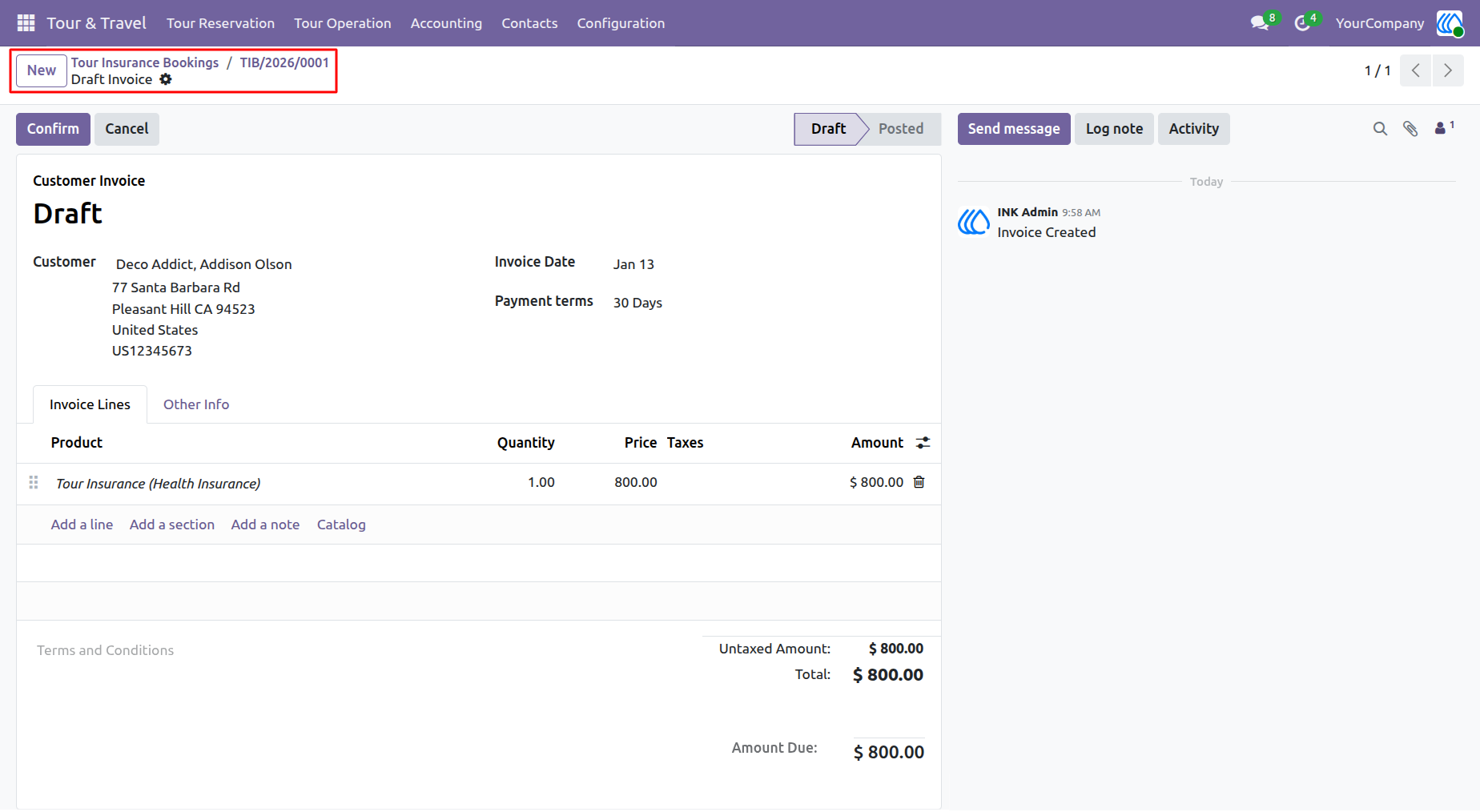Open the Tour Reservation menu
The height and width of the screenshot is (812, 1480).
point(220,23)
